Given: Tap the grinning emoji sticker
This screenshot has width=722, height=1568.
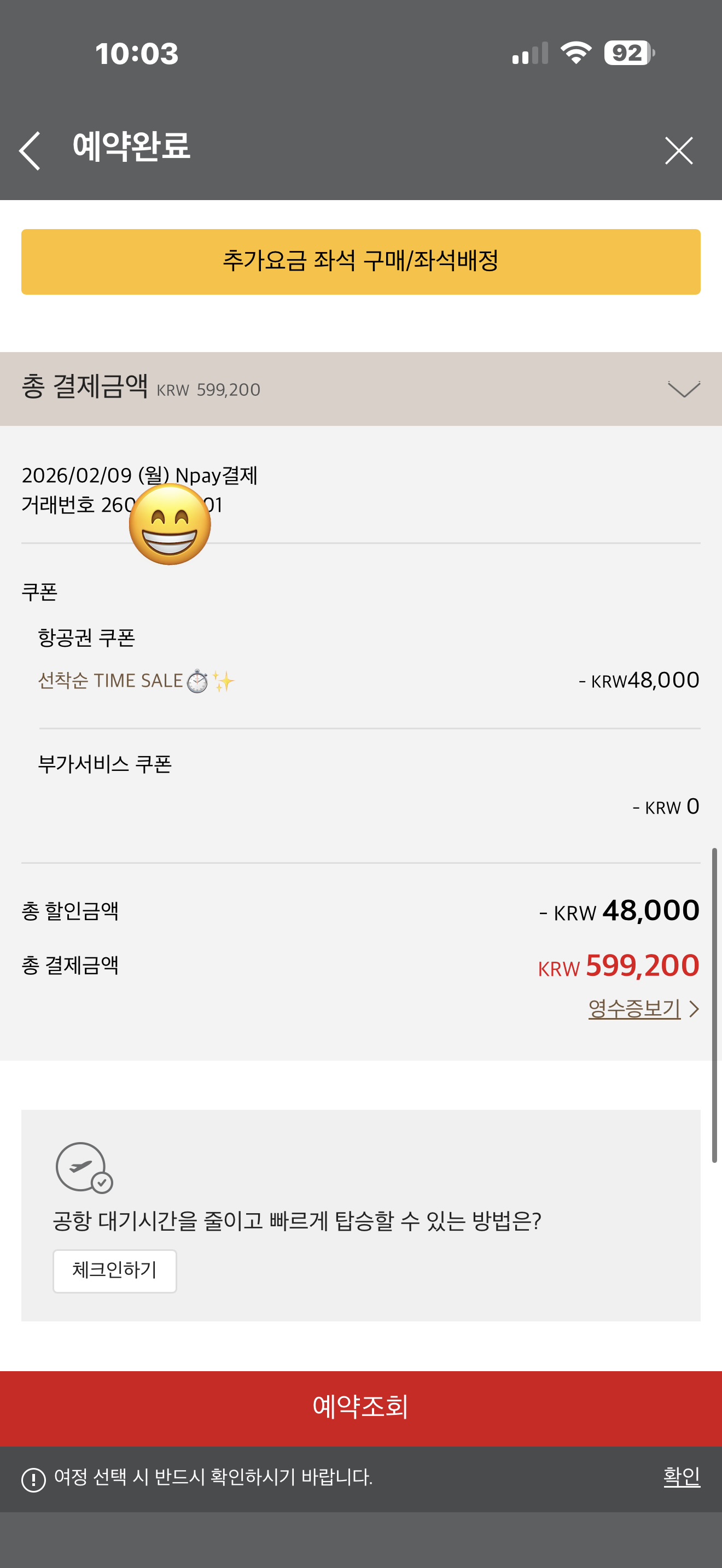Looking at the screenshot, I should point(170,524).
